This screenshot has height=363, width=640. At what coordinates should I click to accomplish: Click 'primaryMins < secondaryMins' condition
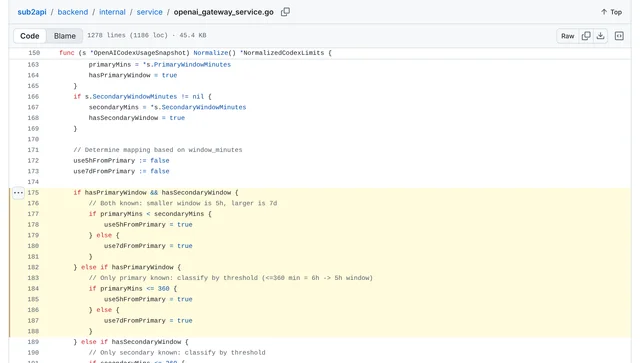pyautogui.click(x=152, y=214)
